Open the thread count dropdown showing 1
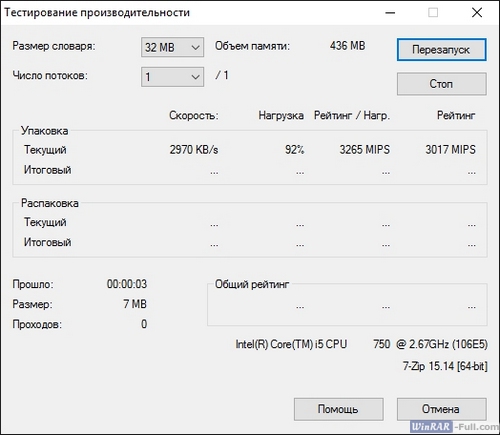 172,77
